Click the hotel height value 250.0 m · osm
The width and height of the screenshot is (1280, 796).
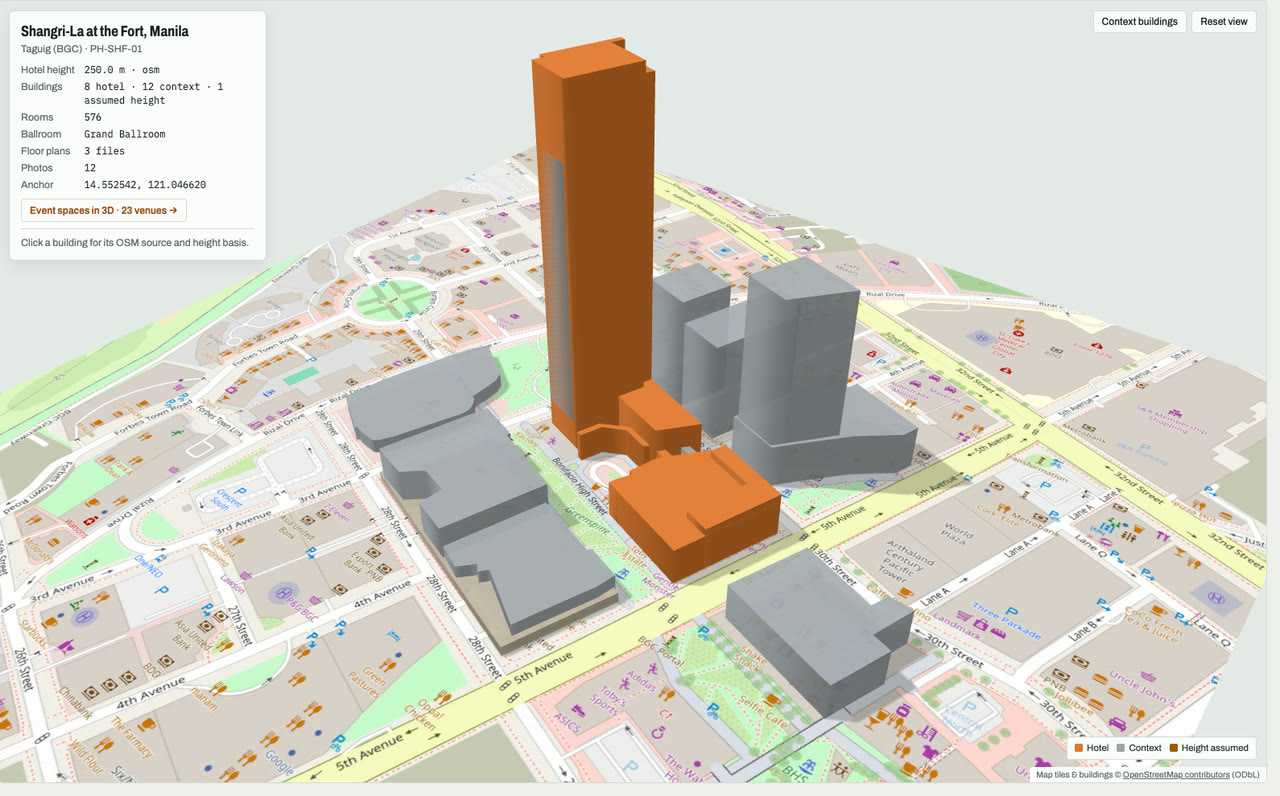[x=121, y=70]
